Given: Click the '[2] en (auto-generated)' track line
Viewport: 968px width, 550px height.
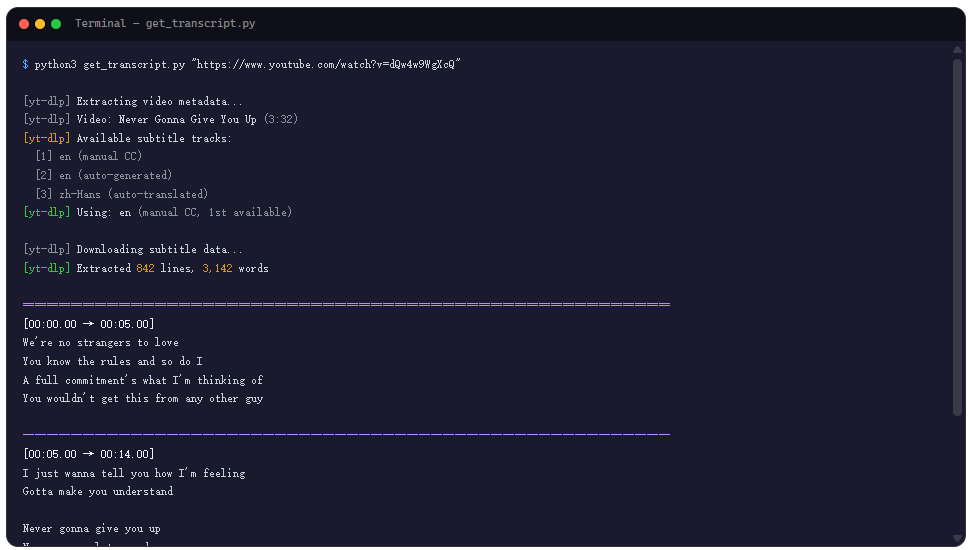Looking at the screenshot, I should (104, 175).
